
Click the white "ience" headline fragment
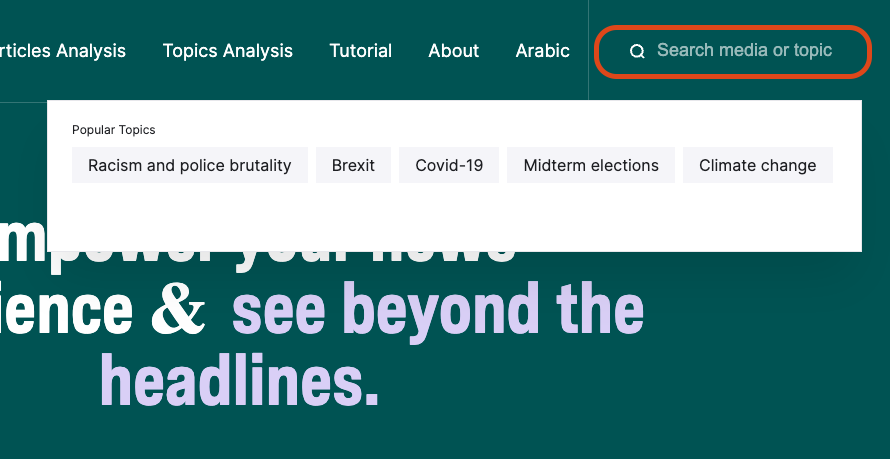pos(66,309)
